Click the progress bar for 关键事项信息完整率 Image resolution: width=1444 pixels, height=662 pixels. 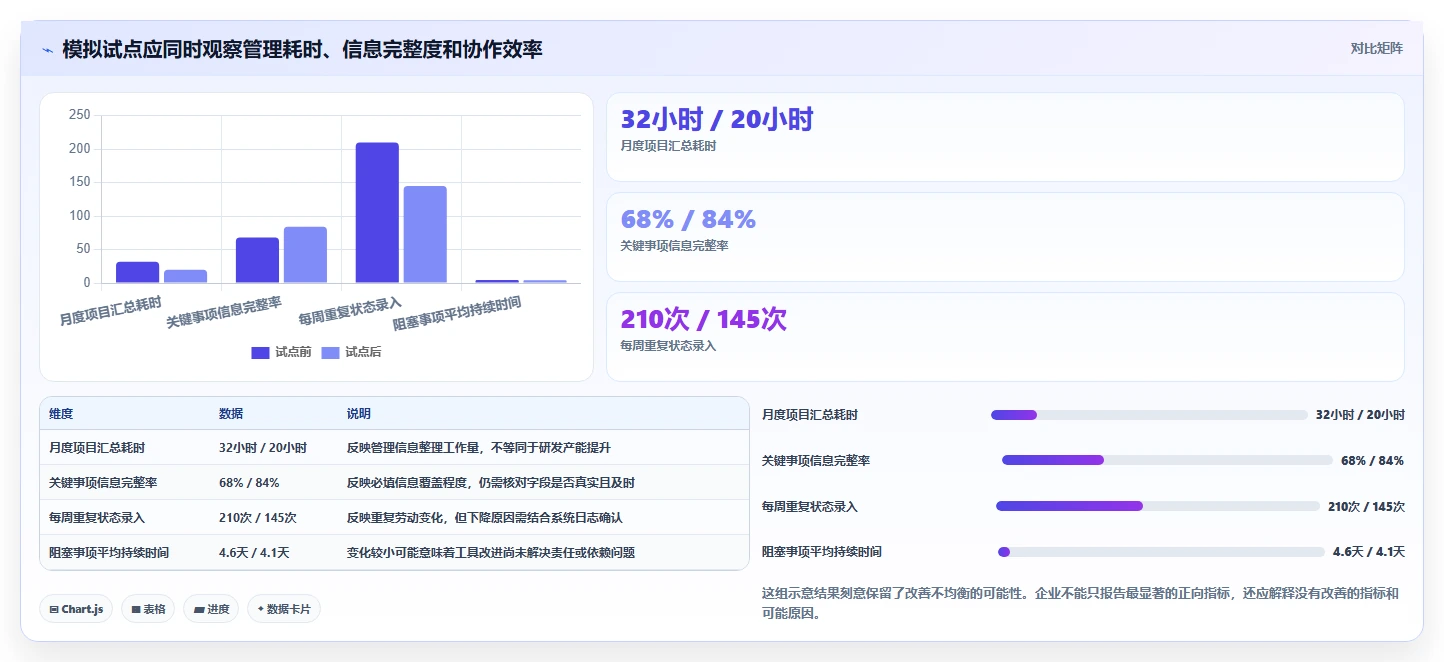(1167, 460)
